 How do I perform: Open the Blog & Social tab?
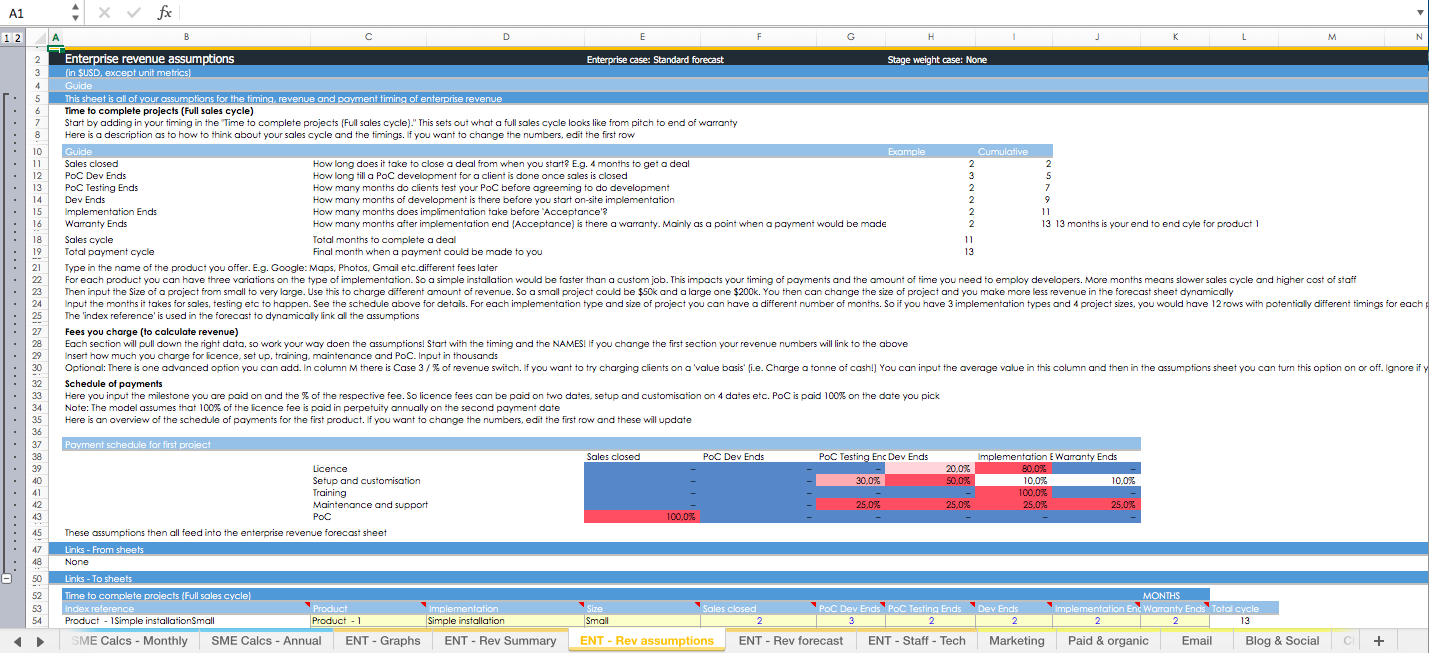point(1282,641)
